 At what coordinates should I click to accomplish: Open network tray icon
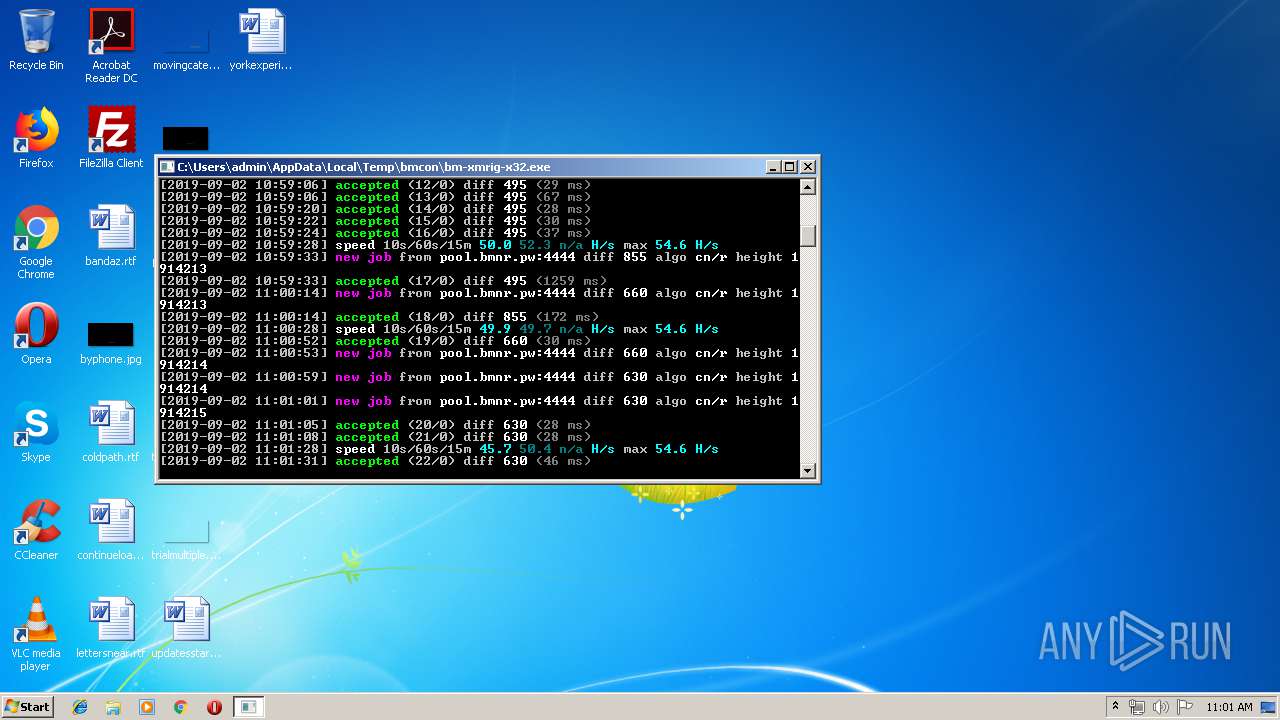point(1137,707)
